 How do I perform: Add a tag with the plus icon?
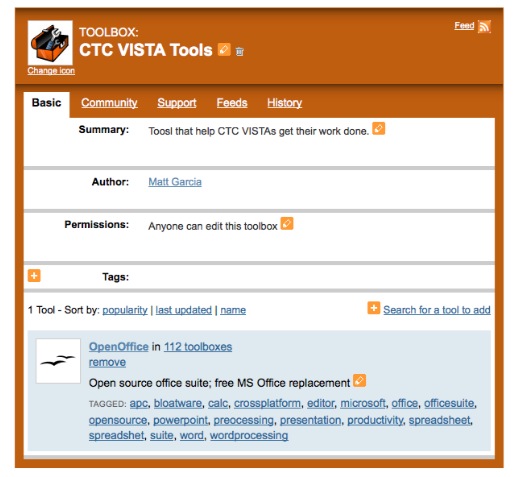tap(34, 276)
